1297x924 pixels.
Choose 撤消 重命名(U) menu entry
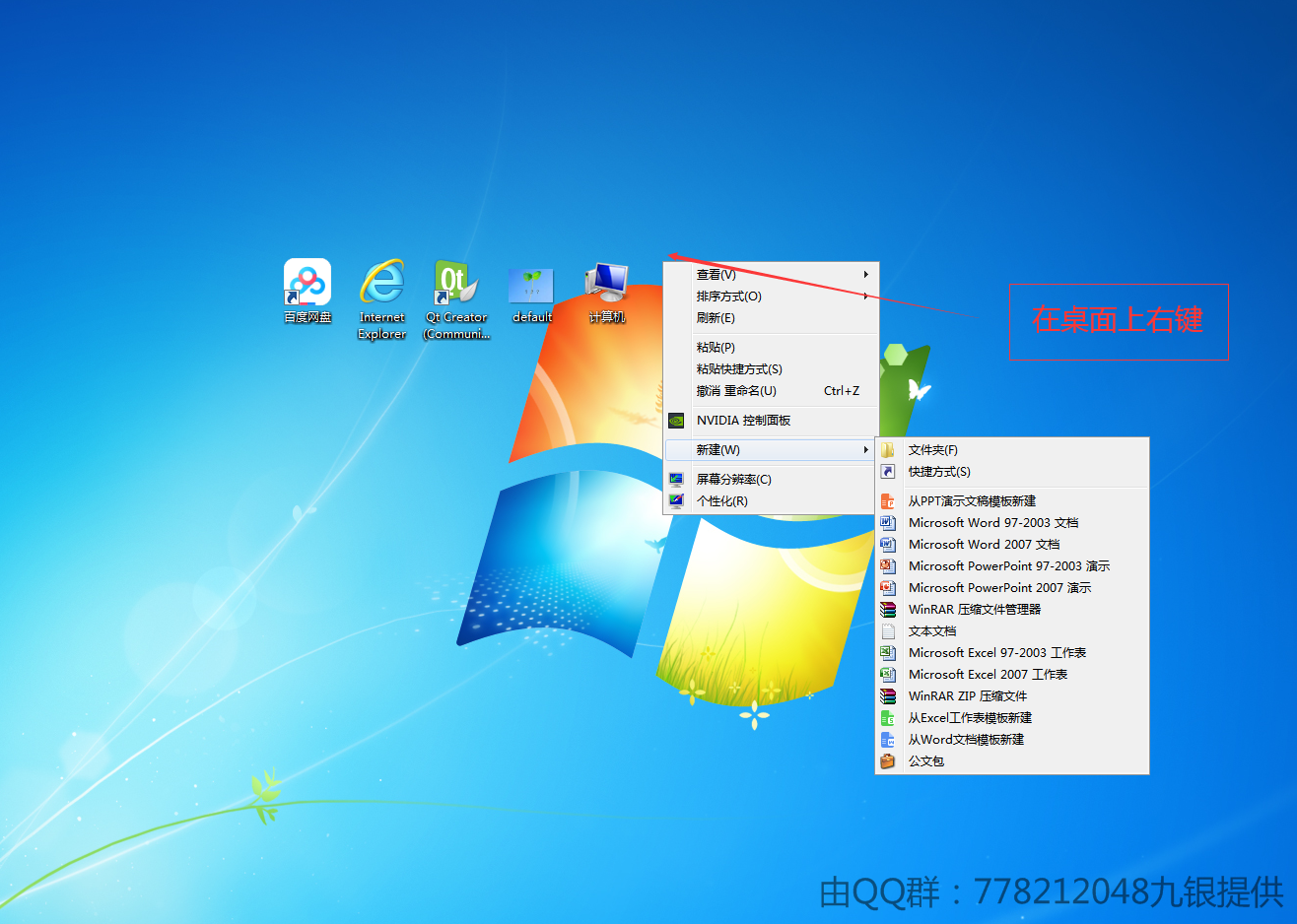pyautogui.click(x=771, y=391)
